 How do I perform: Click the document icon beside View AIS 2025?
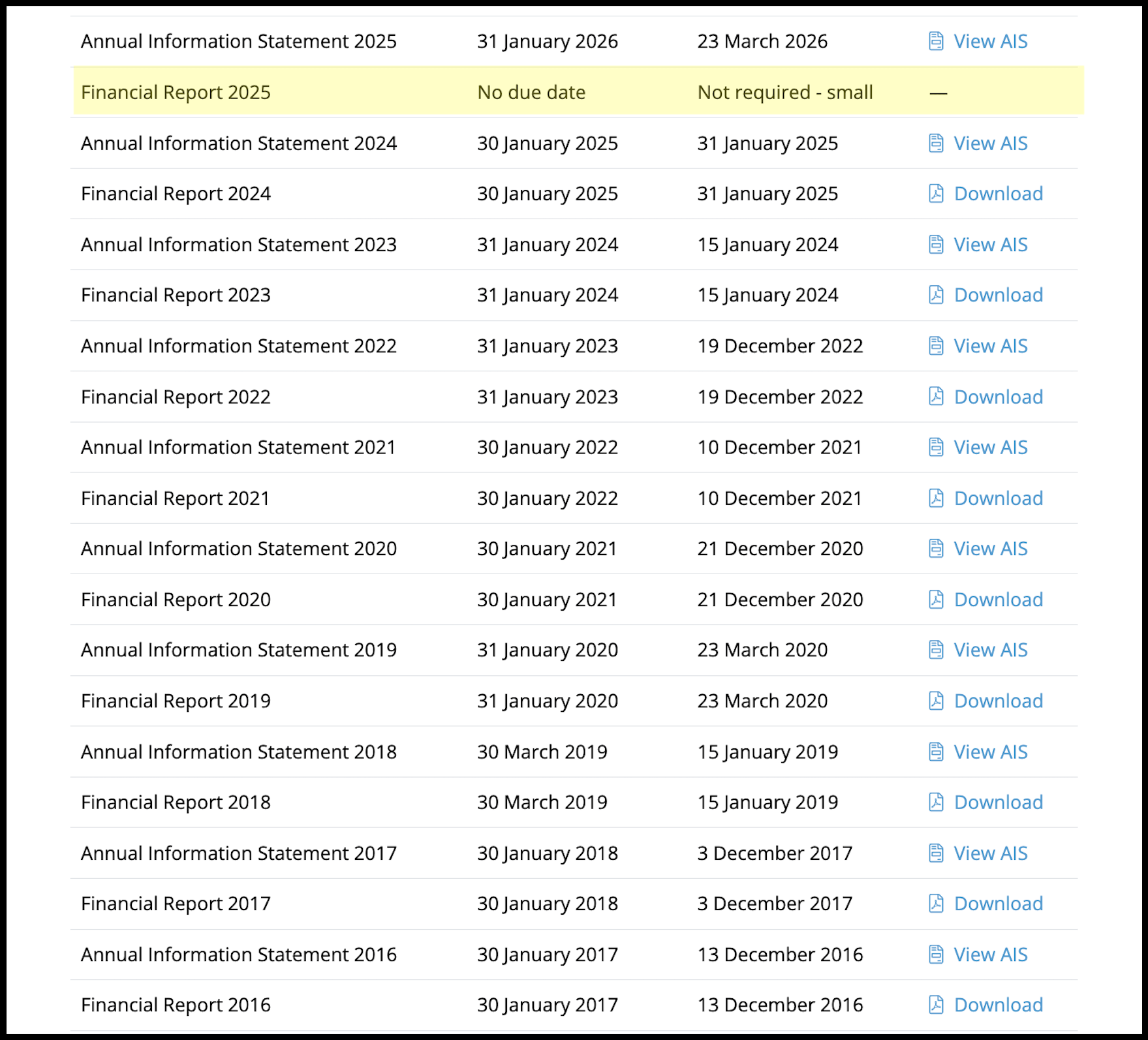[936, 41]
